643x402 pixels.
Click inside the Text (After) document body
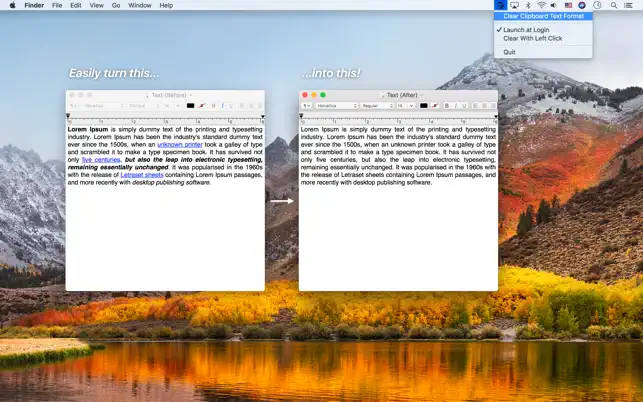point(397,240)
